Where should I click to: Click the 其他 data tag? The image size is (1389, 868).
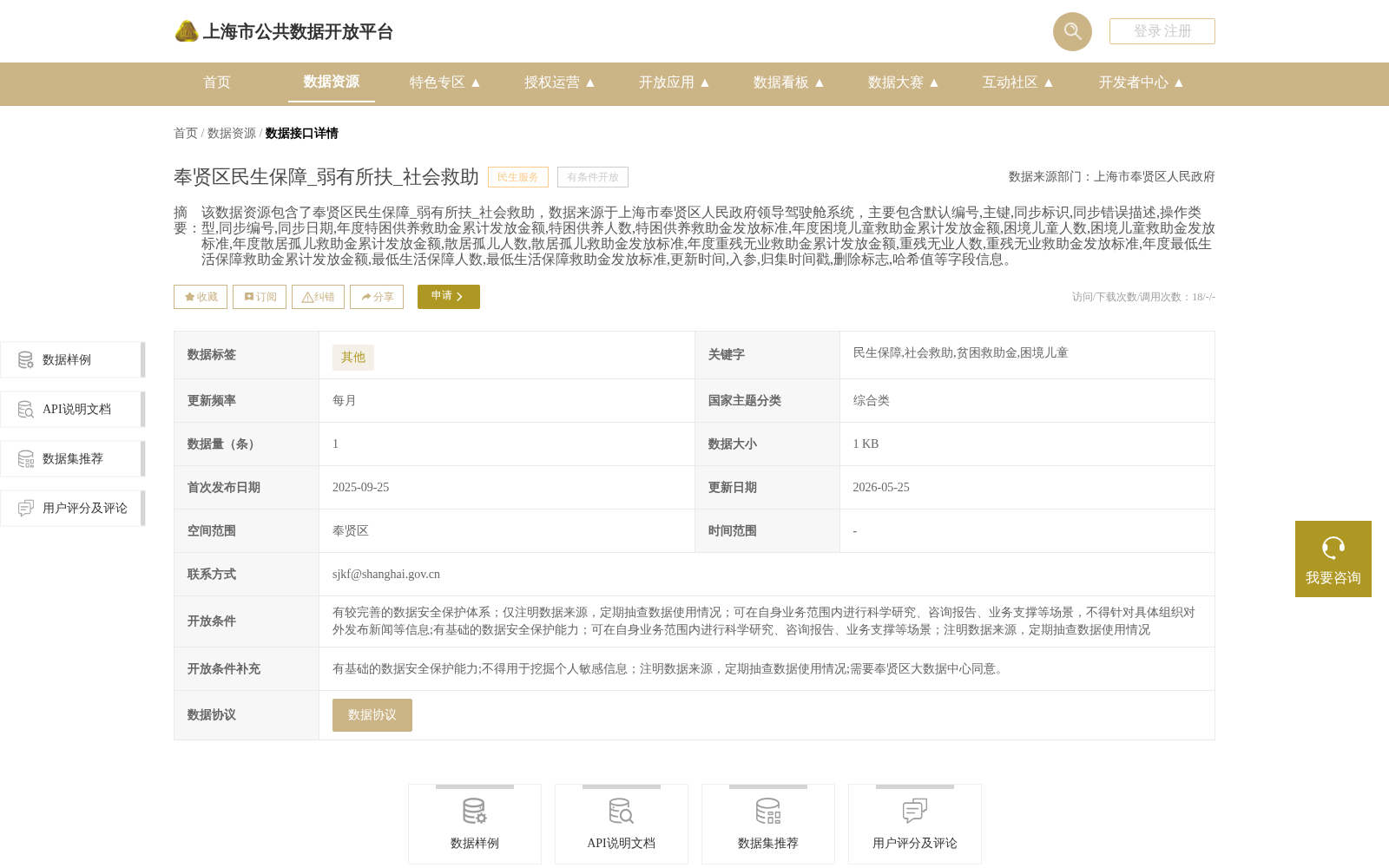353,358
